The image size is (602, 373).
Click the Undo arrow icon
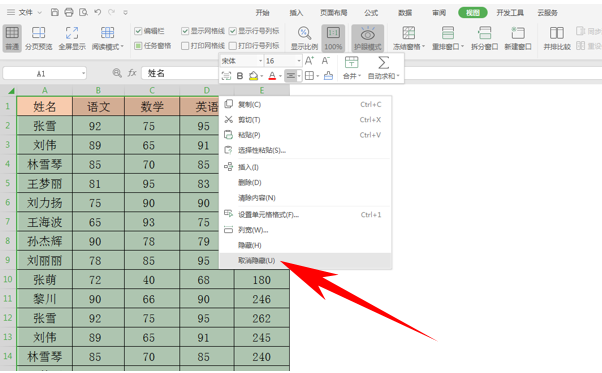click(98, 12)
